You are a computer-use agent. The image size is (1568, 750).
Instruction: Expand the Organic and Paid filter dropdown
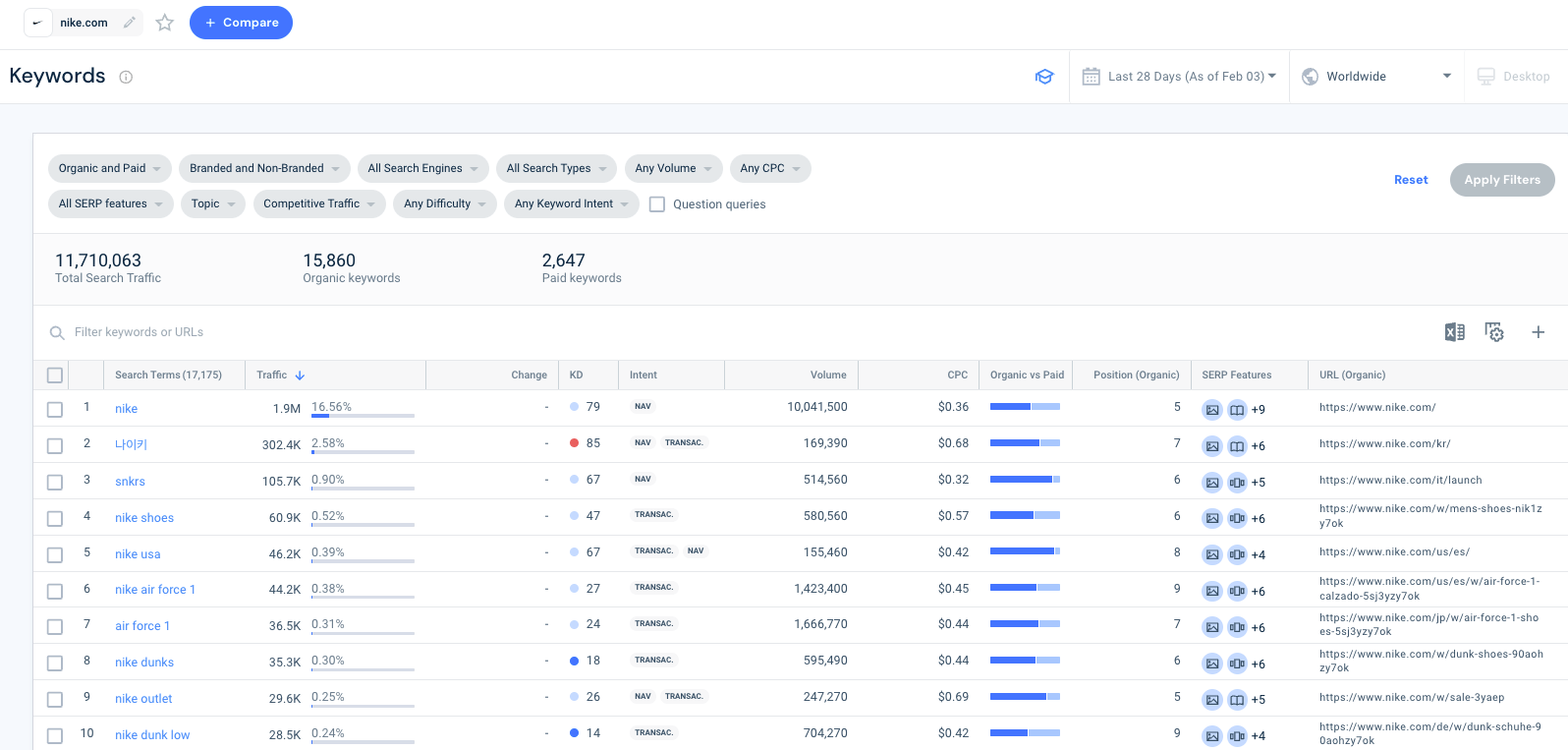[x=109, y=168]
